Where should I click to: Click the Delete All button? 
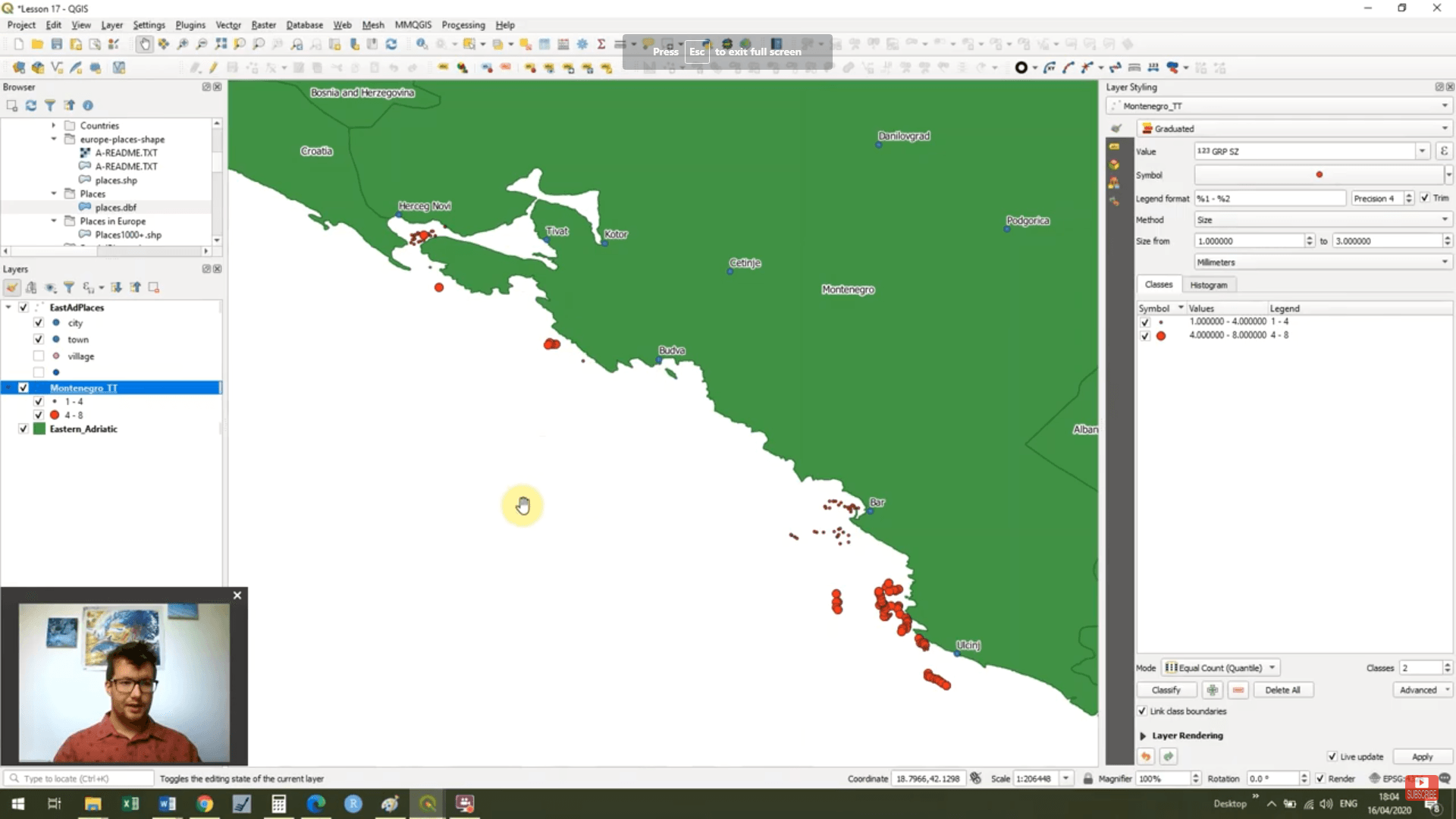[x=1282, y=690]
